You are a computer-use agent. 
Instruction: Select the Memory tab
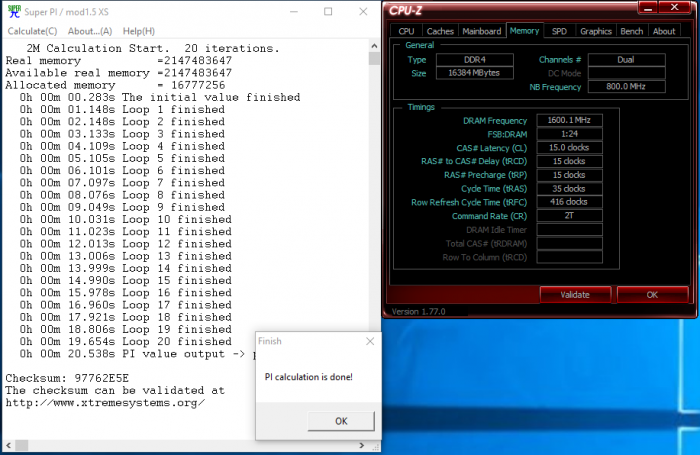click(x=525, y=30)
